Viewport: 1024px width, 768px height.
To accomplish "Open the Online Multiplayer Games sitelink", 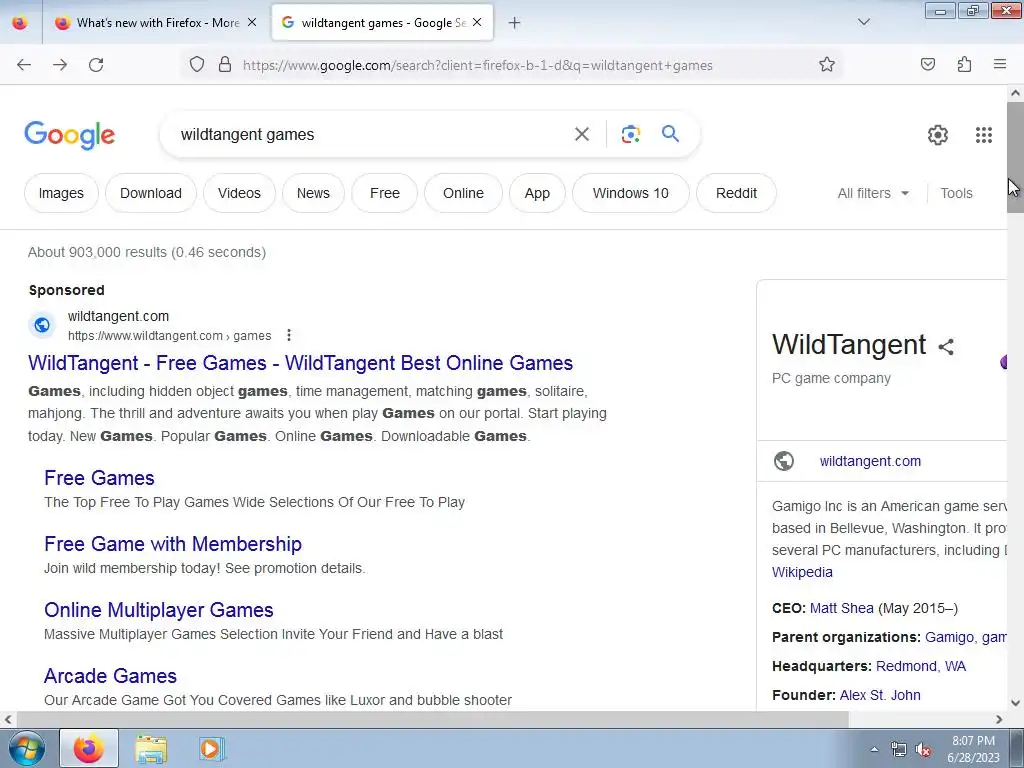I will point(159,610).
